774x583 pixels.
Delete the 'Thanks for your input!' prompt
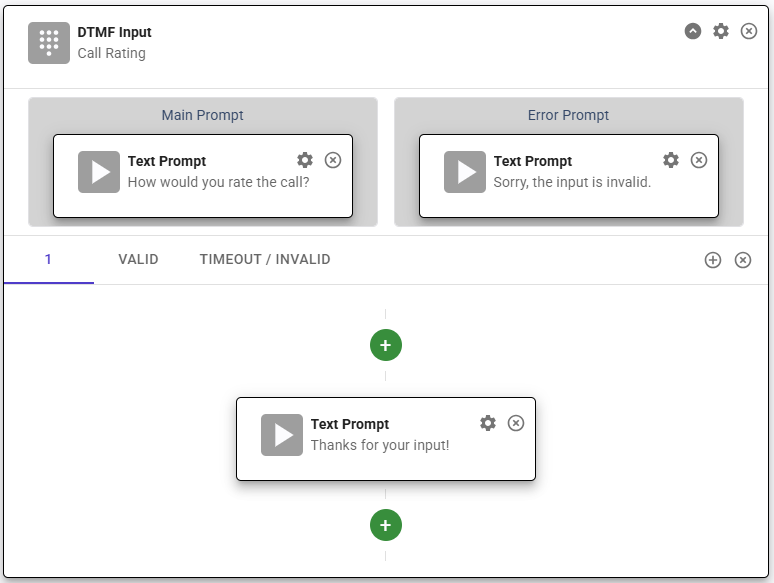(x=516, y=423)
